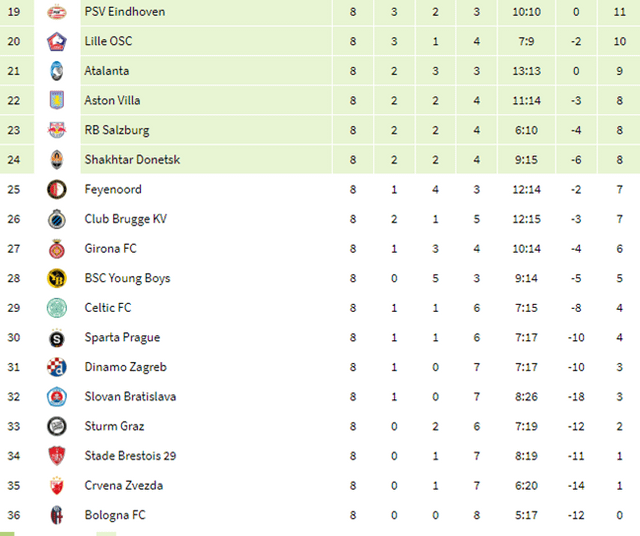
Task: Open the Slovan Bratislava team link
Action: pyautogui.click(x=130, y=397)
